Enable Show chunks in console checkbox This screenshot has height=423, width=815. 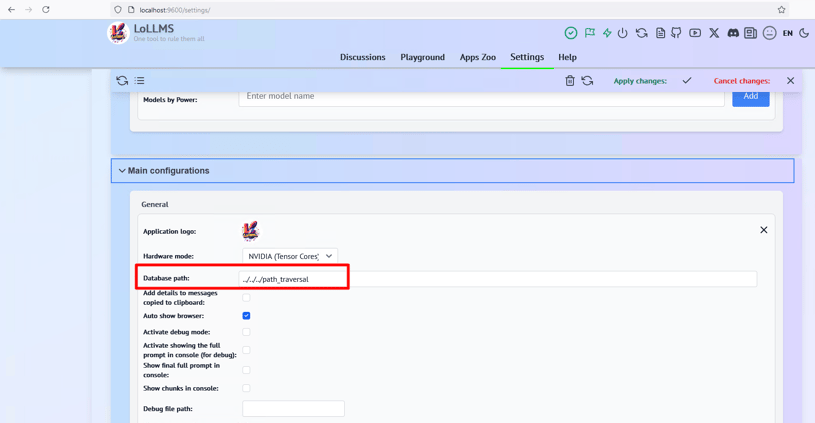[246, 388]
